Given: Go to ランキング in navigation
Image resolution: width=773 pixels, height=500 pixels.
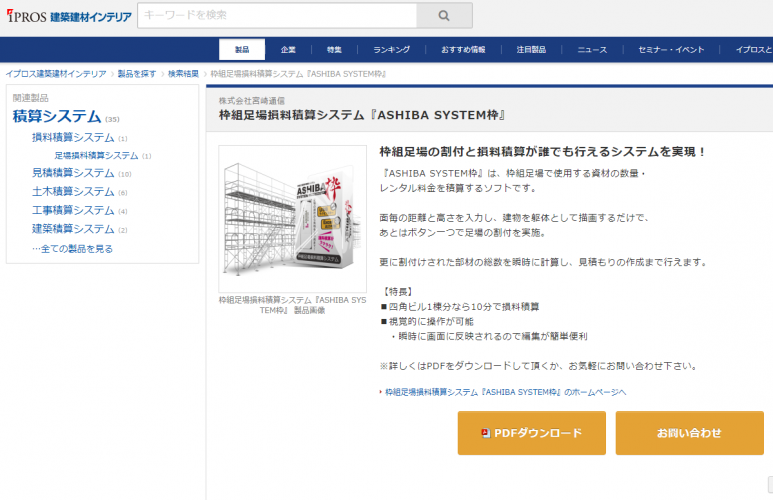Looking at the screenshot, I should click(x=391, y=49).
